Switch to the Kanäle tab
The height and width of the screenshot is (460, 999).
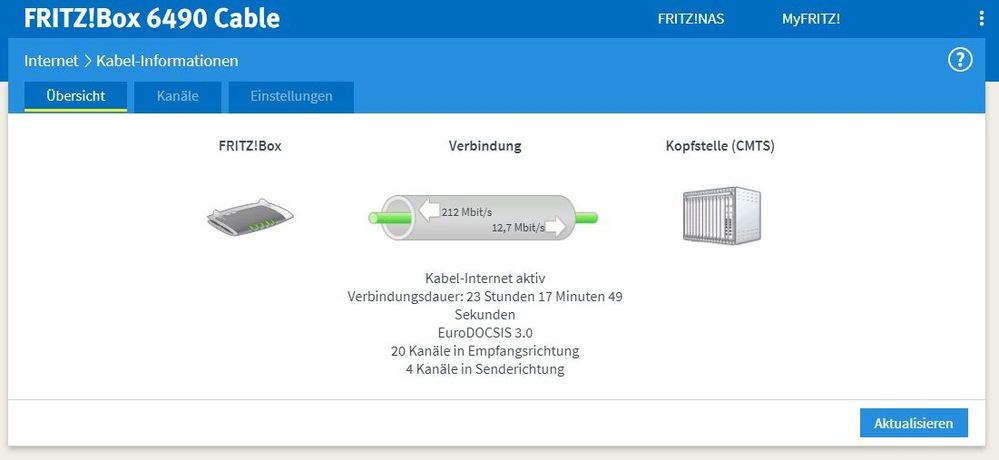point(178,97)
